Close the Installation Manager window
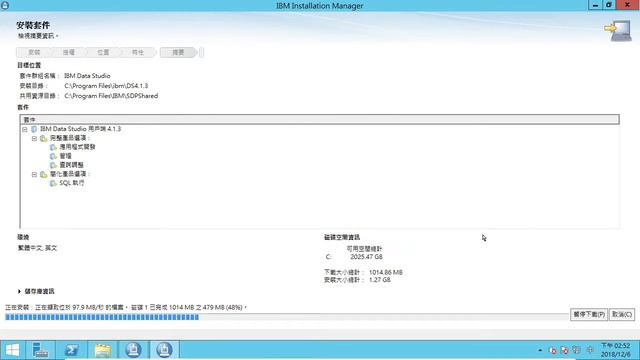Screen dimensions: 640x360 pyautogui.click(x=627, y=5)
